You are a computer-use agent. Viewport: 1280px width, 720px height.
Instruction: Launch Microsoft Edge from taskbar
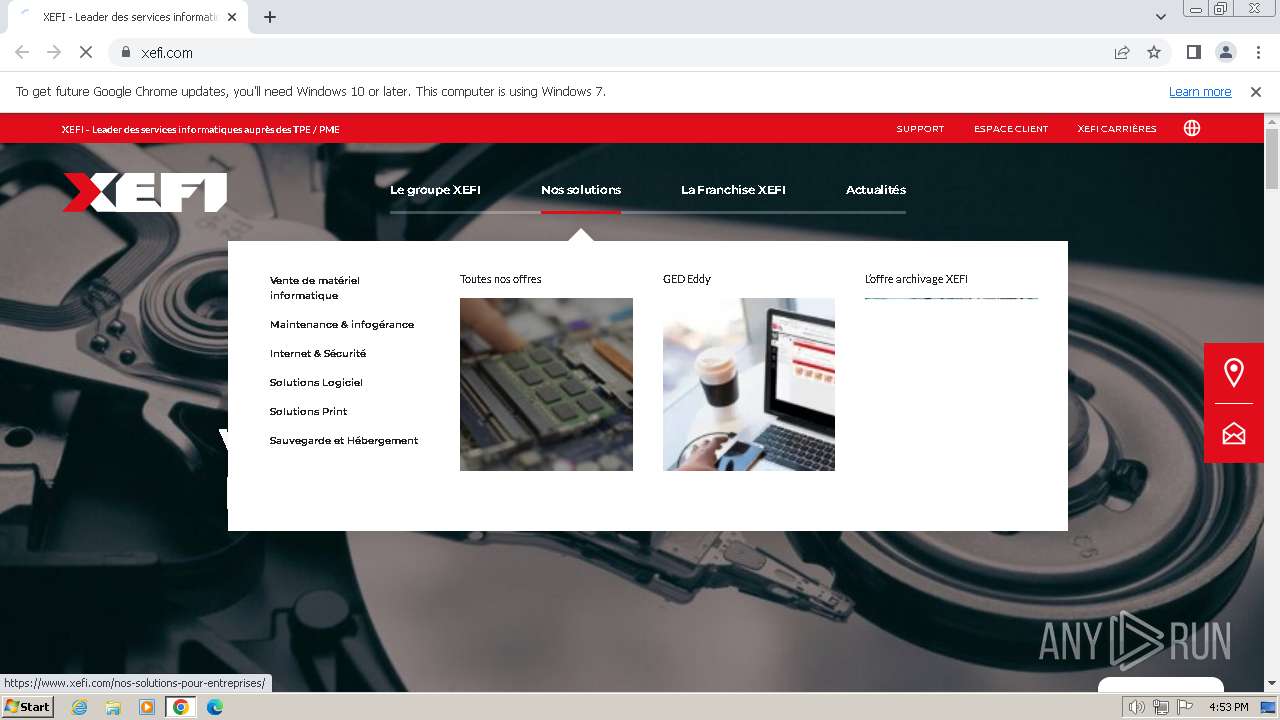(x=214, y=707)
